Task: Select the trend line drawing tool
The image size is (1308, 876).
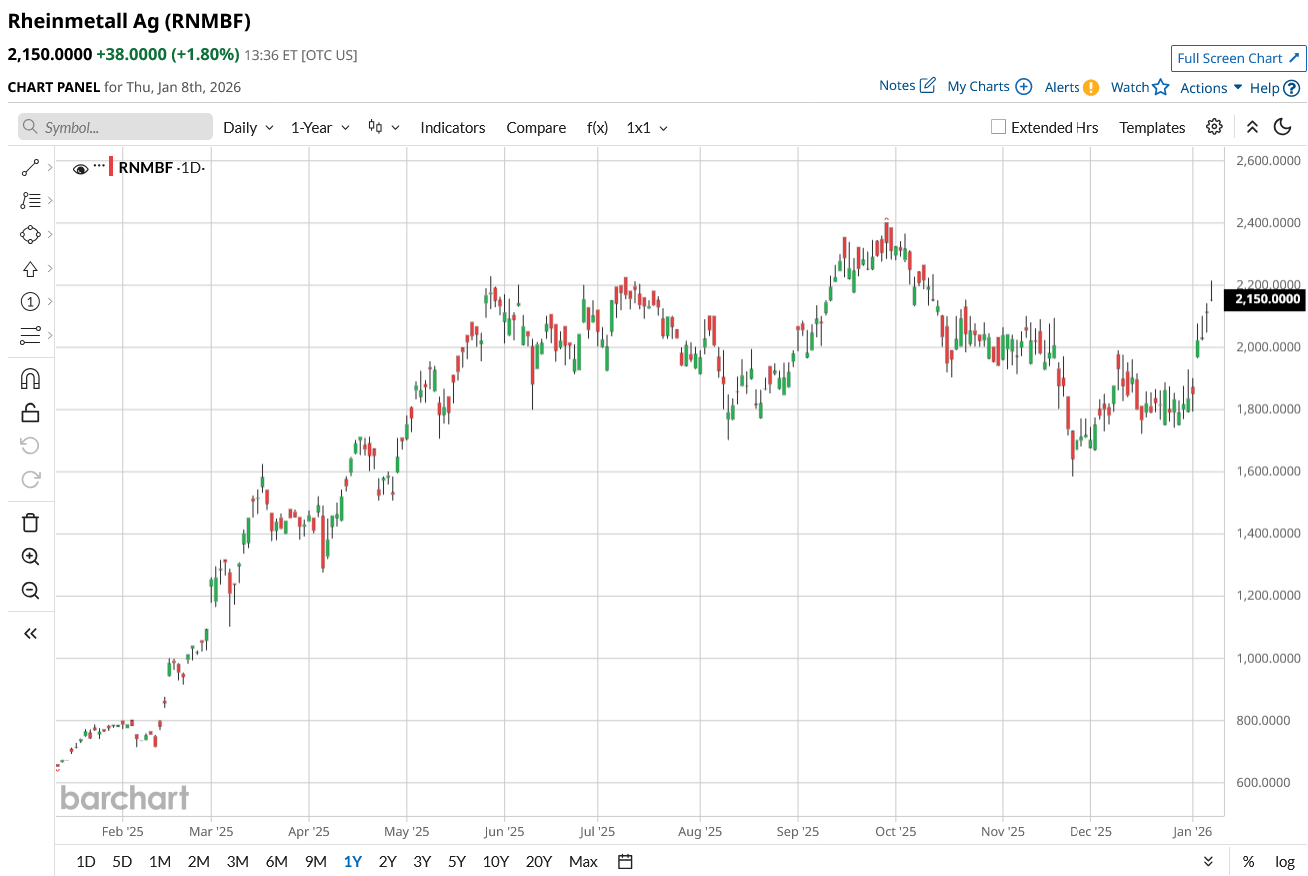Action: click(30, 168)
